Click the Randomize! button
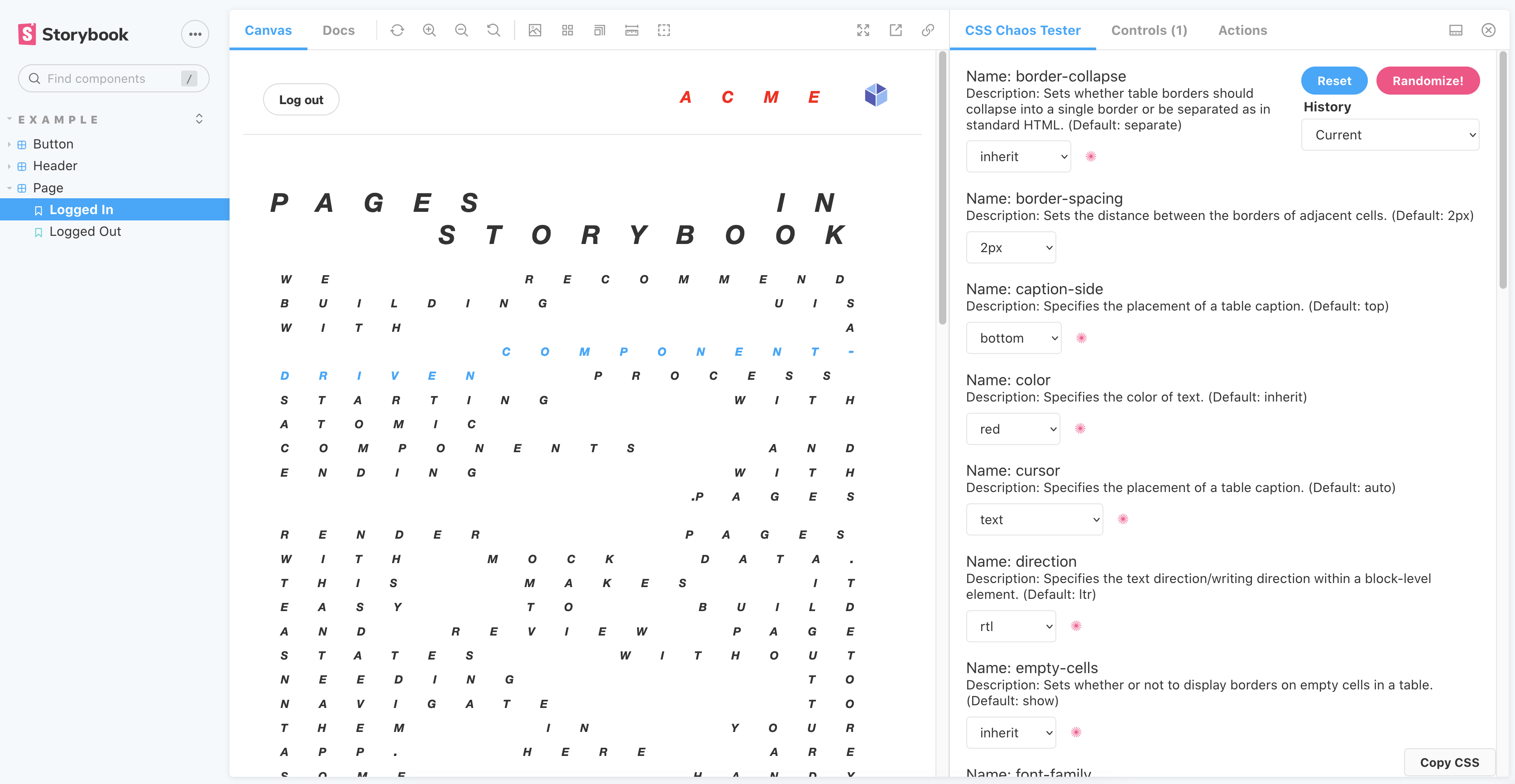 1427,81
